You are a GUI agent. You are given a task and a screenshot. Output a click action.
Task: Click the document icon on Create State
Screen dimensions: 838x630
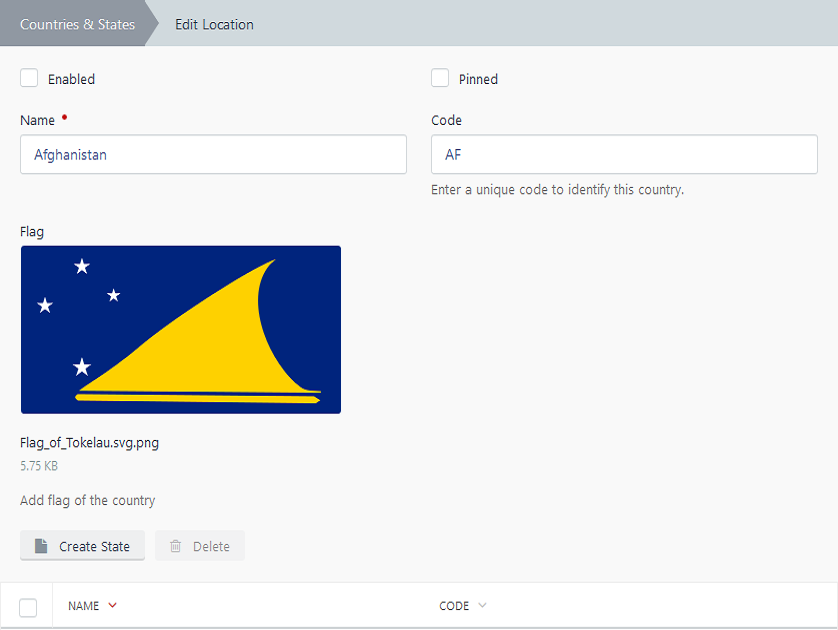[x=41, y=546]
